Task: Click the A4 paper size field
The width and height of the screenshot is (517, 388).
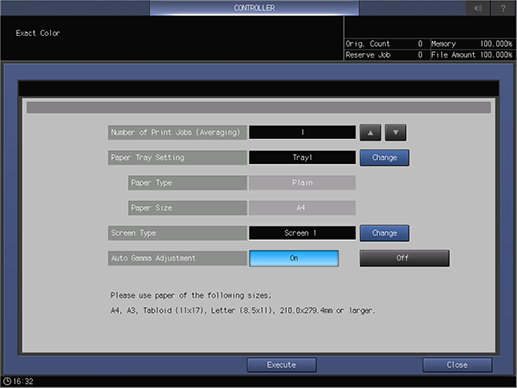Action: point(302,208)
